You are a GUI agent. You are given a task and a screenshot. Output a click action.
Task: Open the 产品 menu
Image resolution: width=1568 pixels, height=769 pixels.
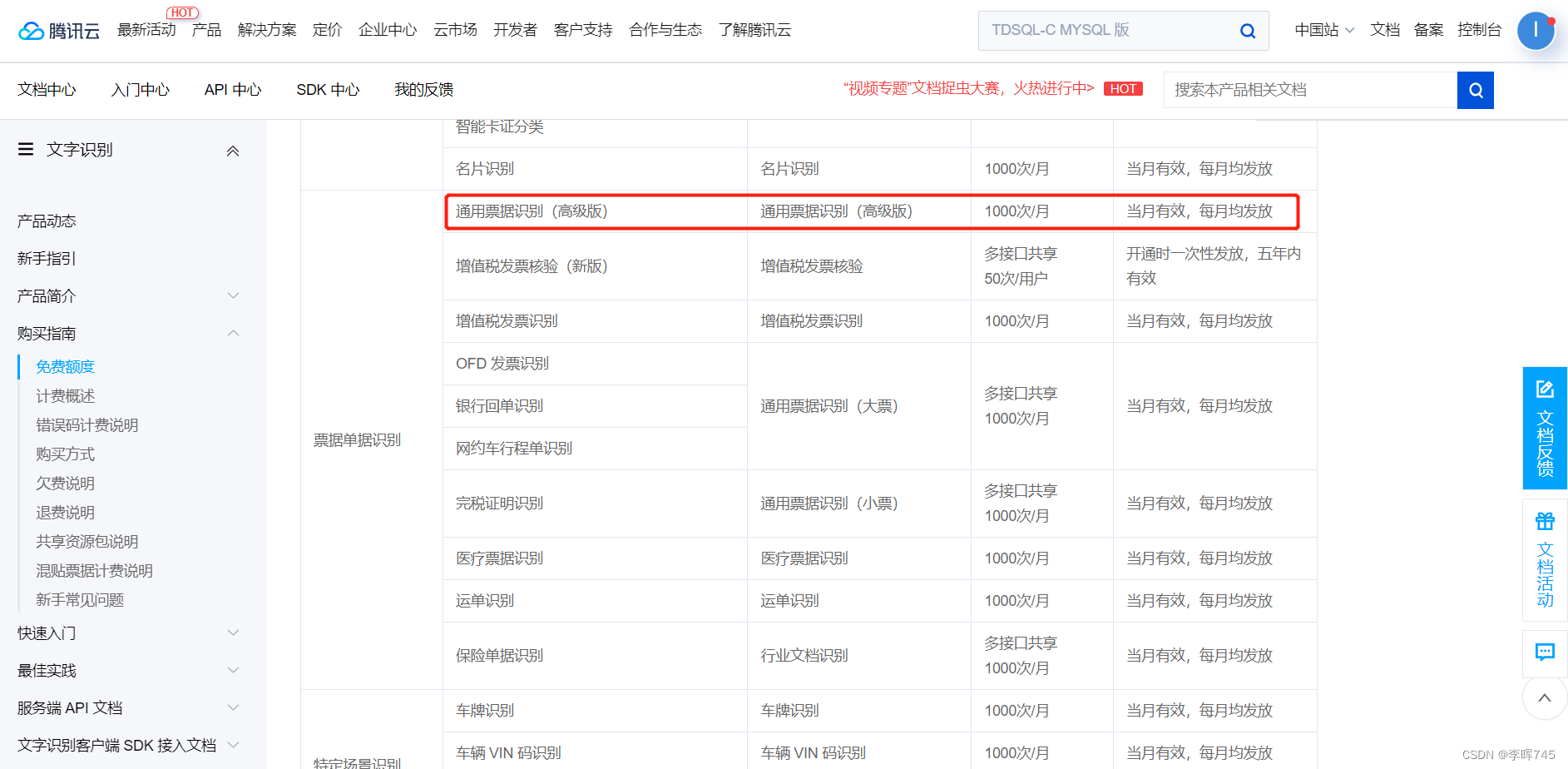(x=206, y=30)
